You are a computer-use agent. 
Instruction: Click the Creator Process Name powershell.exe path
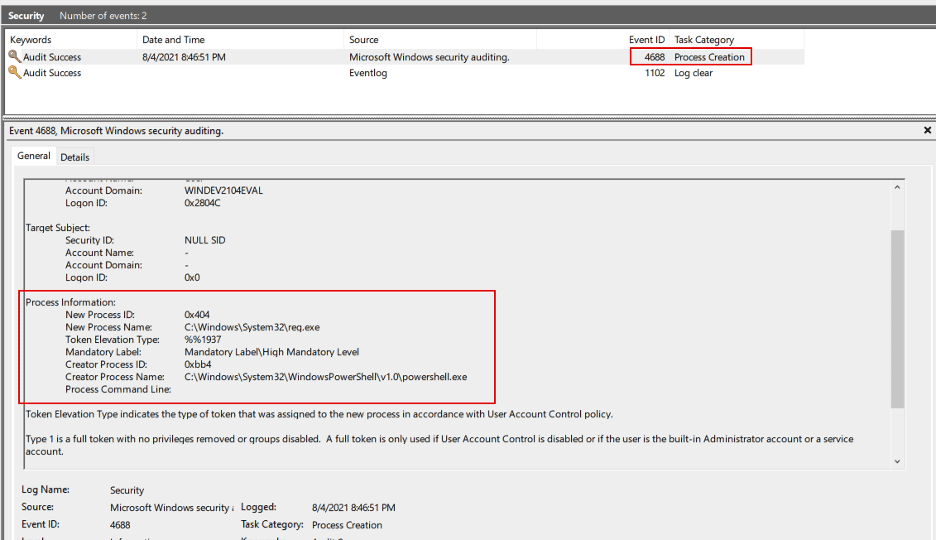(x=326, y=377)
